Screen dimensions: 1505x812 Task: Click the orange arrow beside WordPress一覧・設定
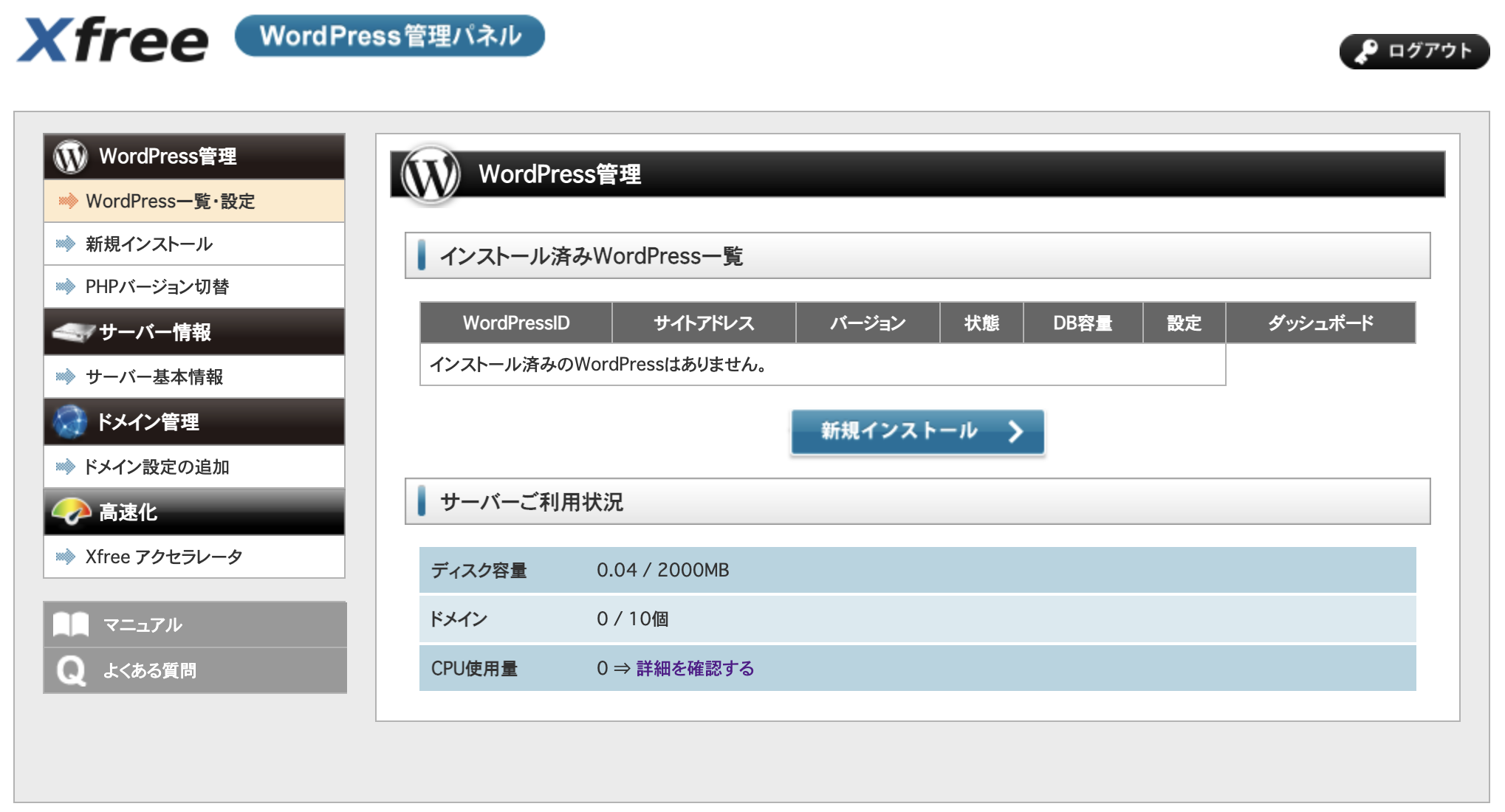click(66, 200)
